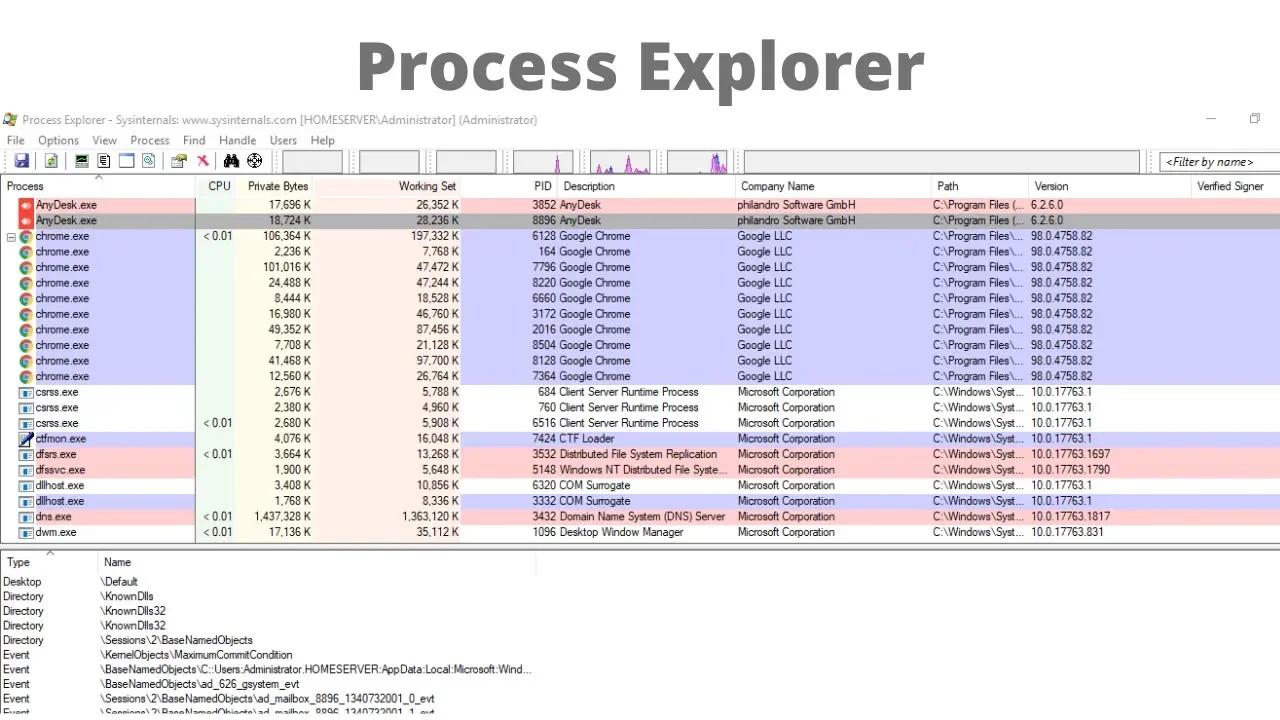The width and height of the screenshot is (1280, 720).
Task: Open Properties via the toolbar icon
Action: click(x=179, y=161)
